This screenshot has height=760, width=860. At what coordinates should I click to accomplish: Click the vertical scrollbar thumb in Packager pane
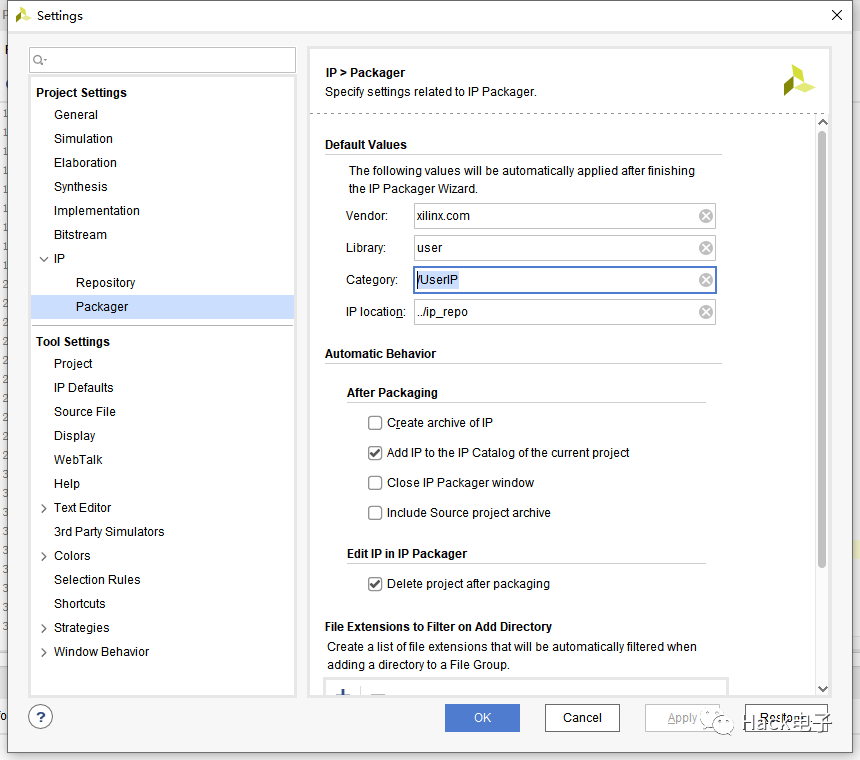[822, 349]
